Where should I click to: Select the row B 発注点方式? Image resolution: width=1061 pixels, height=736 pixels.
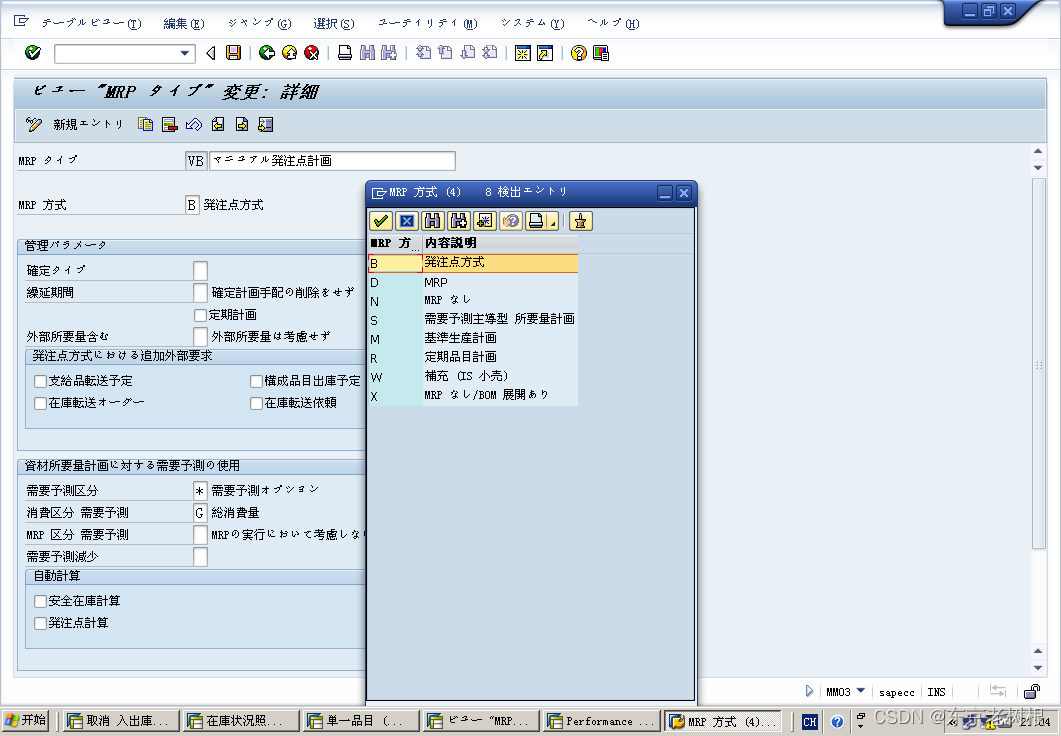pos(473,263)
